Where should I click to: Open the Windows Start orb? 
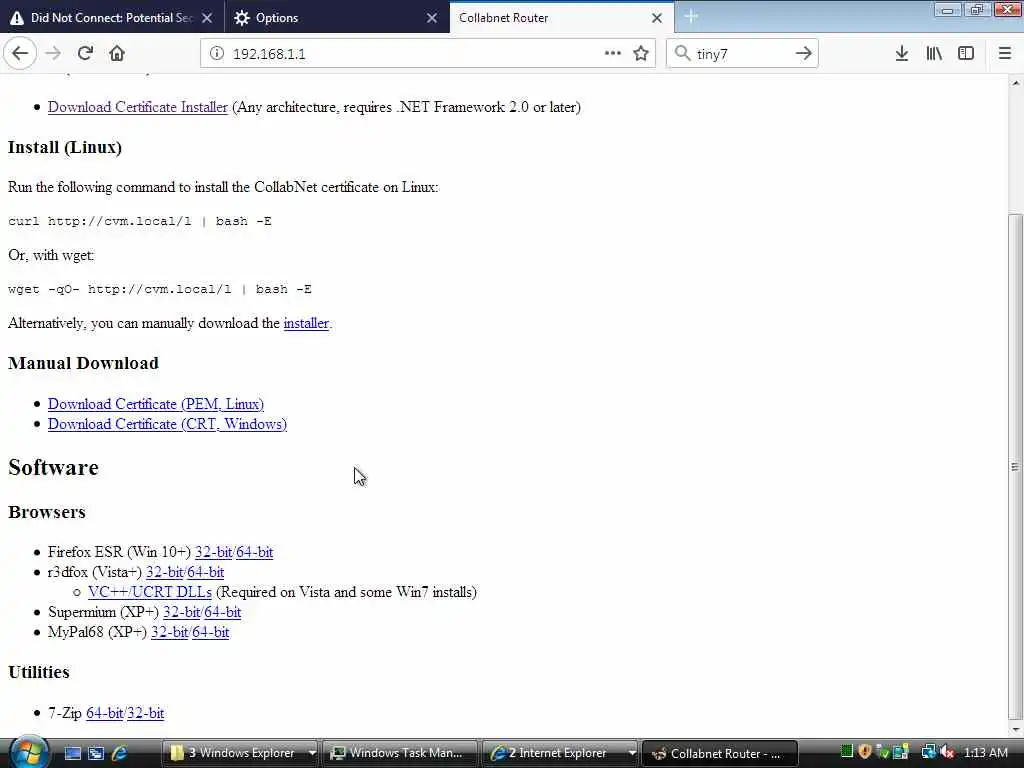click(28, 753)
